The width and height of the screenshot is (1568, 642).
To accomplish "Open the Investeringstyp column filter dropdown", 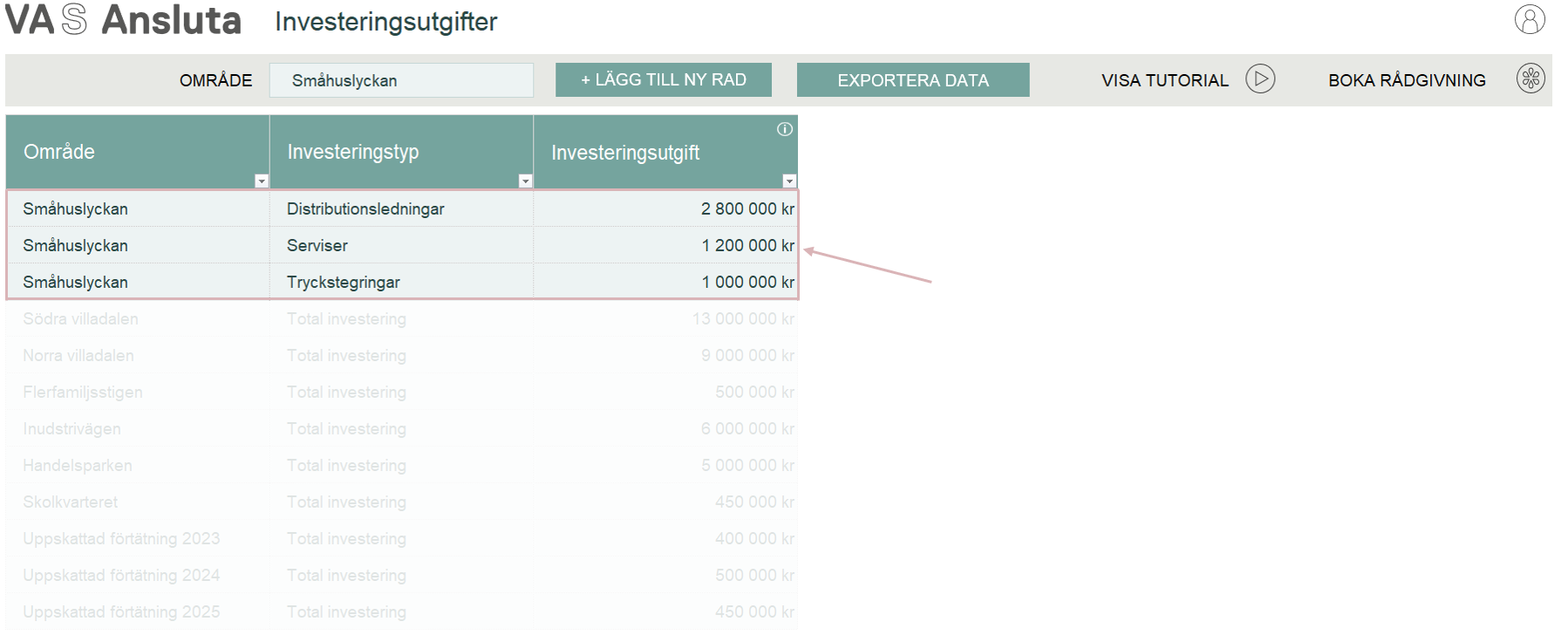I will (525, 181).
